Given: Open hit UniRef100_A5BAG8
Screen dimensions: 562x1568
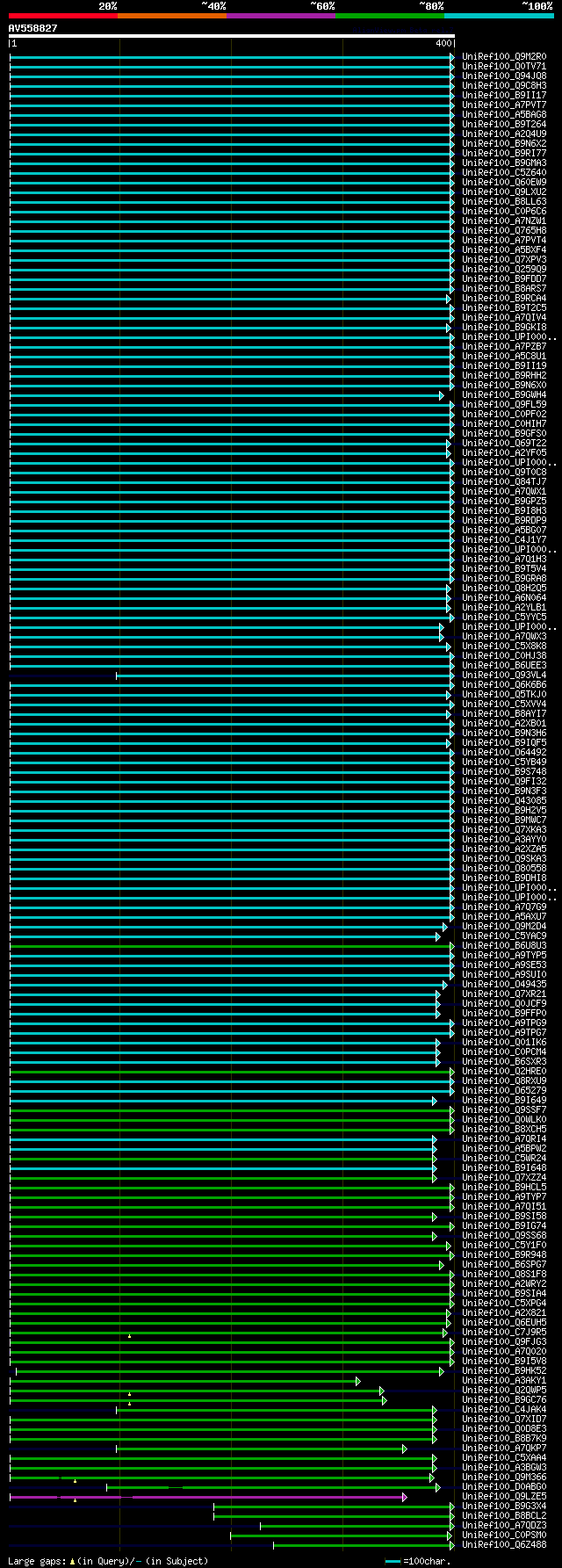Looking at the screenshot, I should click(x=504, y=114).
